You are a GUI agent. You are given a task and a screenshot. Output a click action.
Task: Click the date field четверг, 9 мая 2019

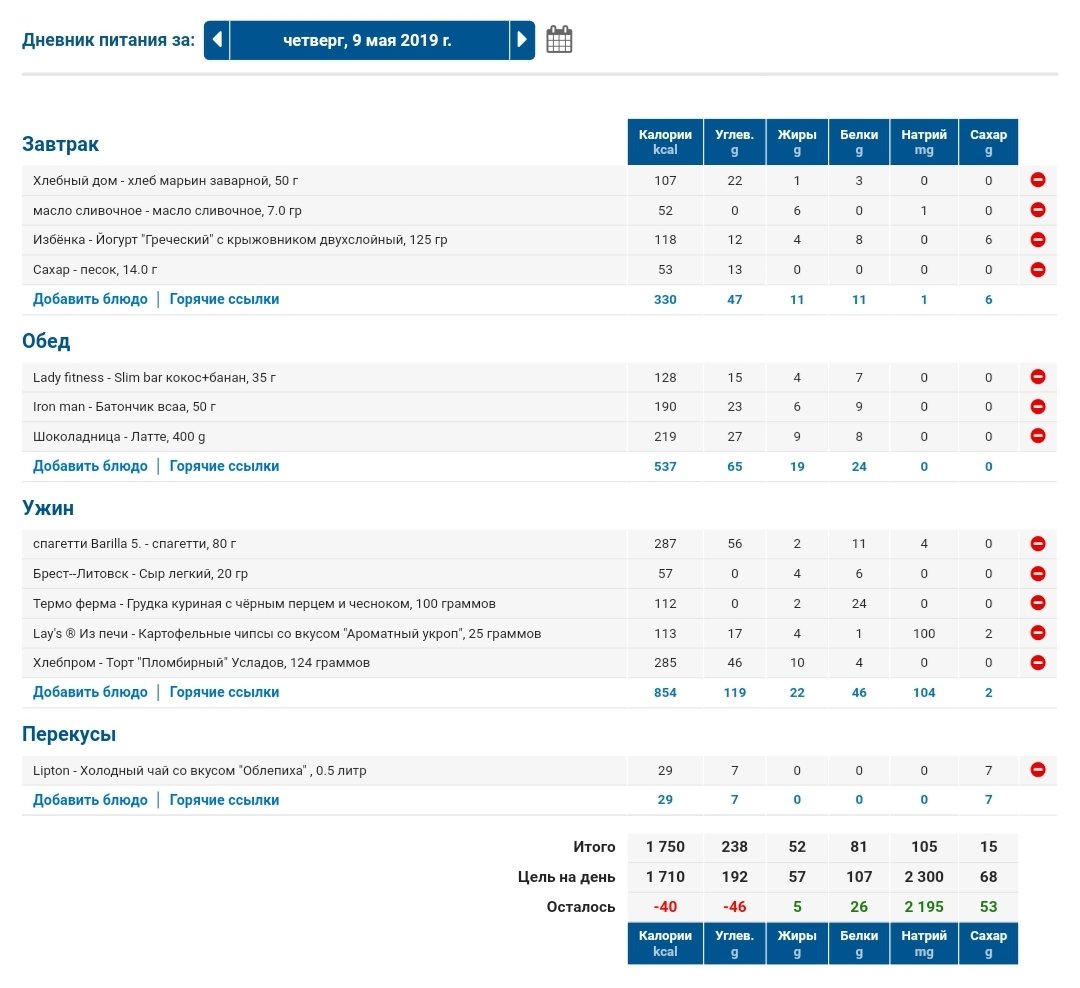click(368, 41)
